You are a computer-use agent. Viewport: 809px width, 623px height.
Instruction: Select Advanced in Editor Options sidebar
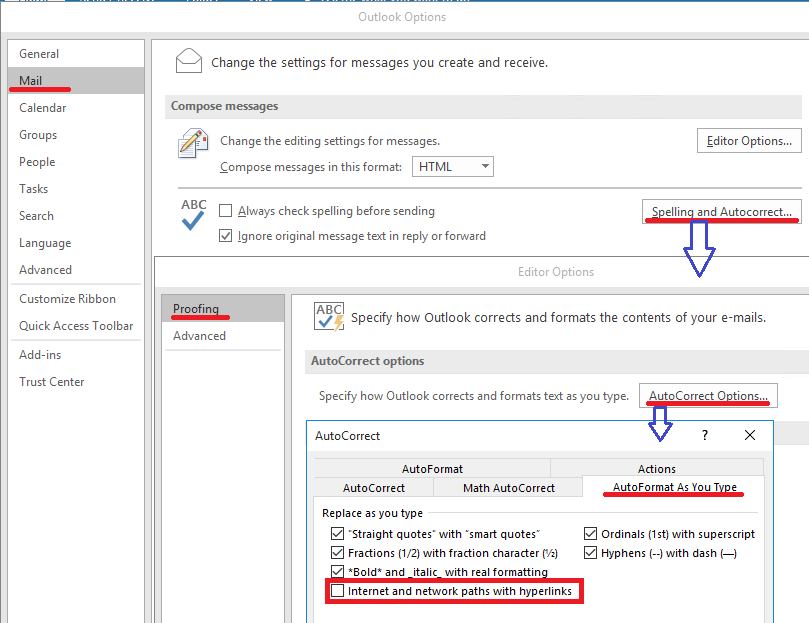(223, 336)
